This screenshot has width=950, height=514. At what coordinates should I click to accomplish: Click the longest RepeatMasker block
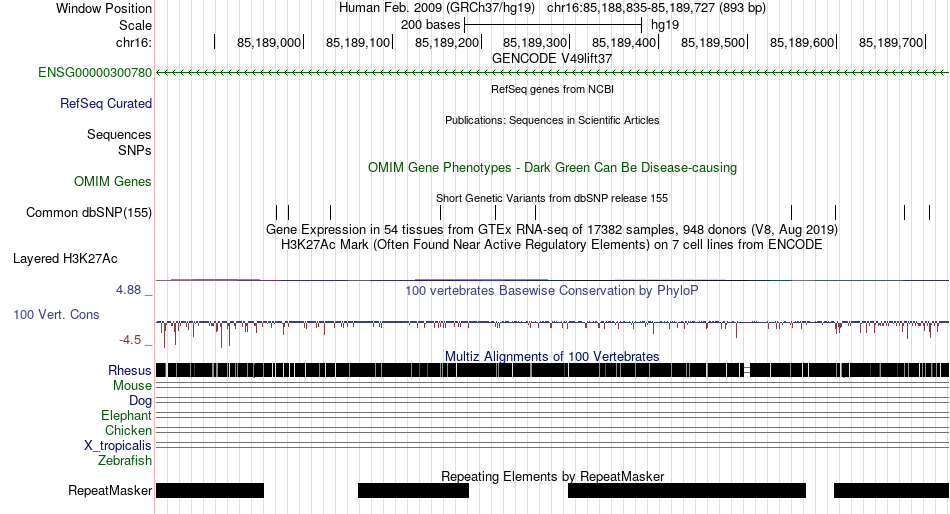687,490
